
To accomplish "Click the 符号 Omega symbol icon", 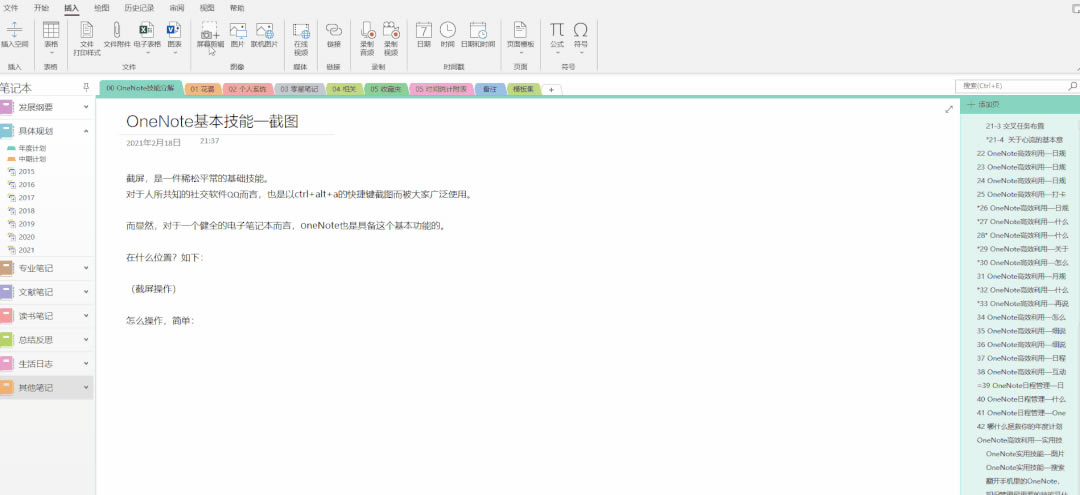I will (x=581, y=30).
